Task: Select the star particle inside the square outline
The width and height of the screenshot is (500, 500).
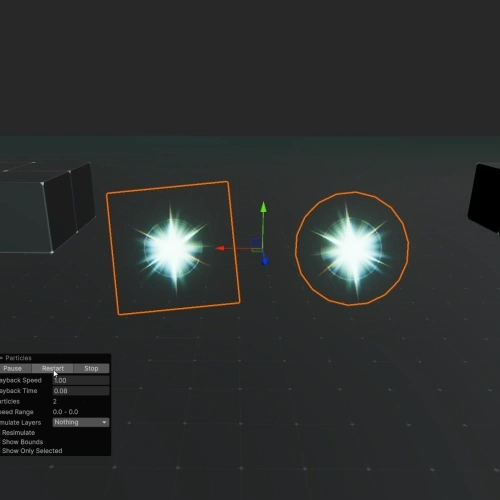Action: (172, 248)
